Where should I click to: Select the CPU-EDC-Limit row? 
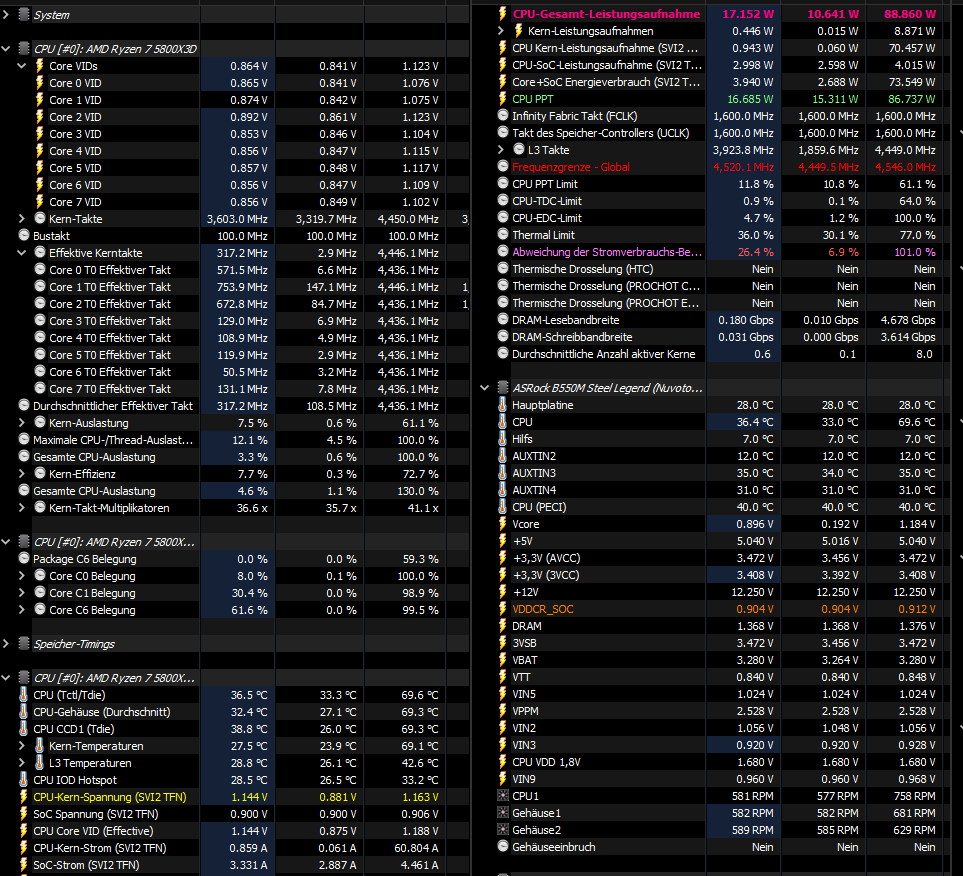[x=719, y=218]
